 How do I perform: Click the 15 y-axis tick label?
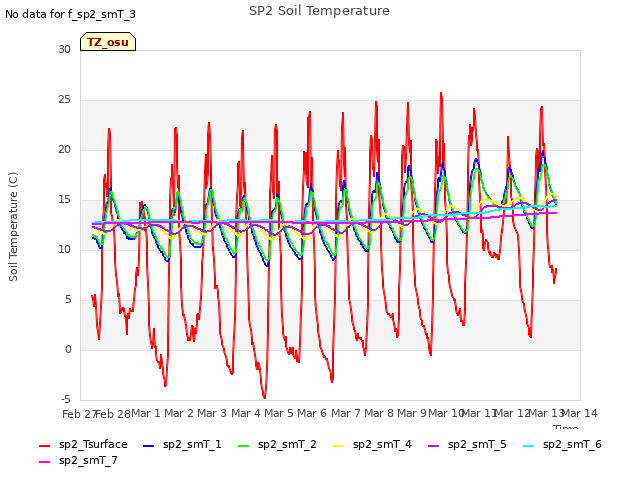tap(64, 200)
